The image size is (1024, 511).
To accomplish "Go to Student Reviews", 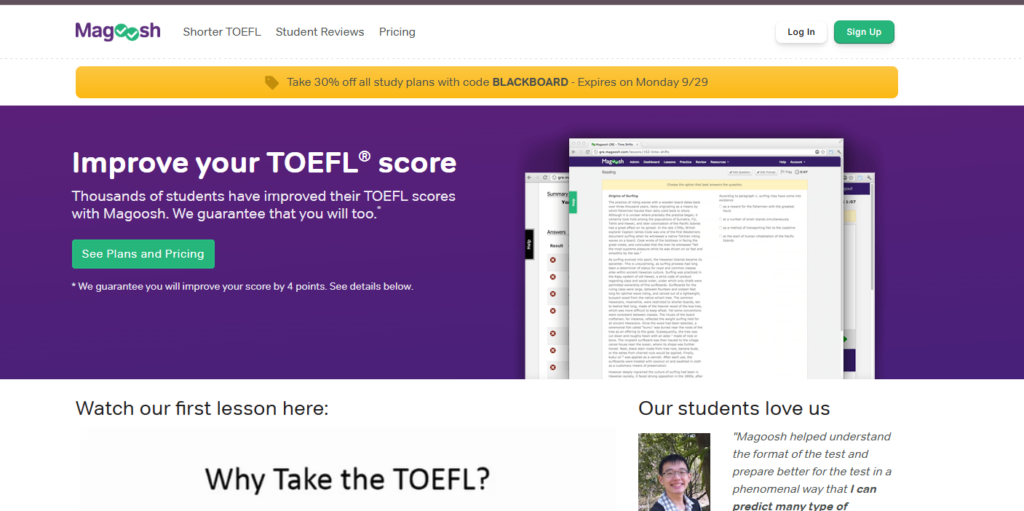I will click(319, 32).
